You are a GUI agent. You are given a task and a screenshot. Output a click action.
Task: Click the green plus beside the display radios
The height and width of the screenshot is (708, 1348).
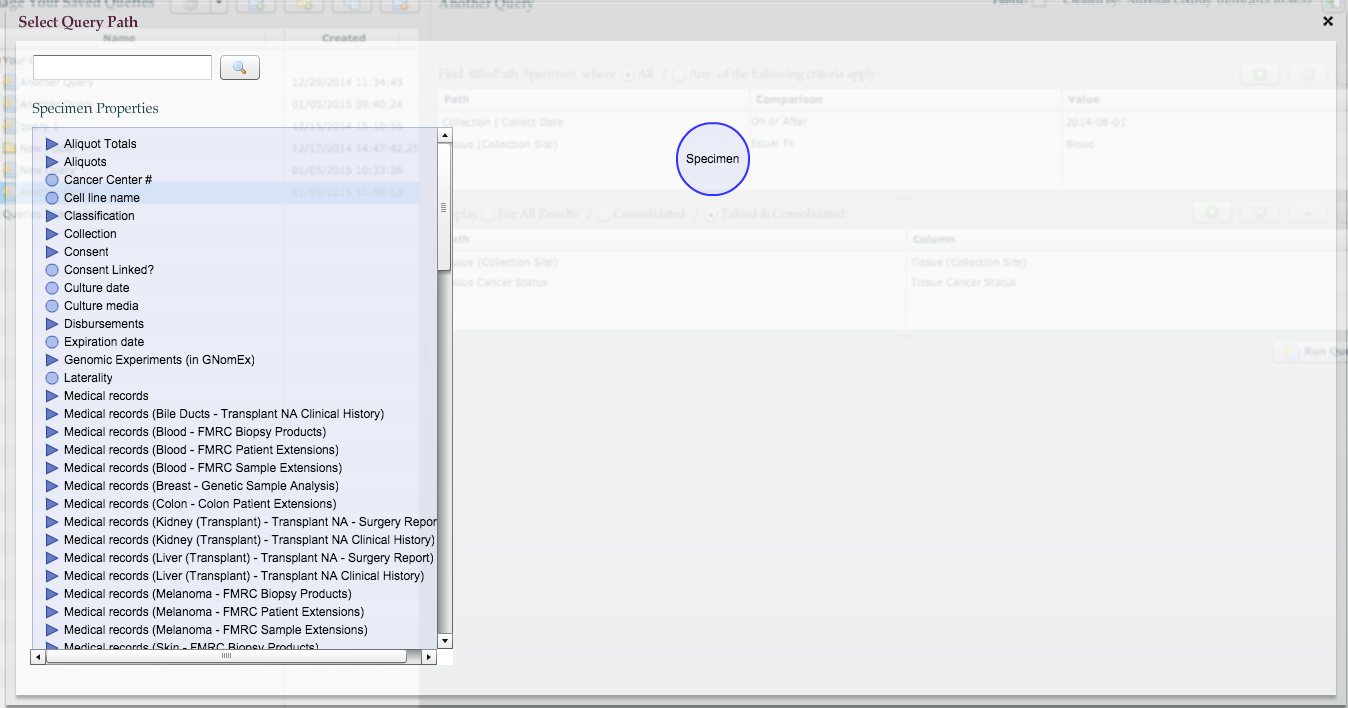point(1212,212)
